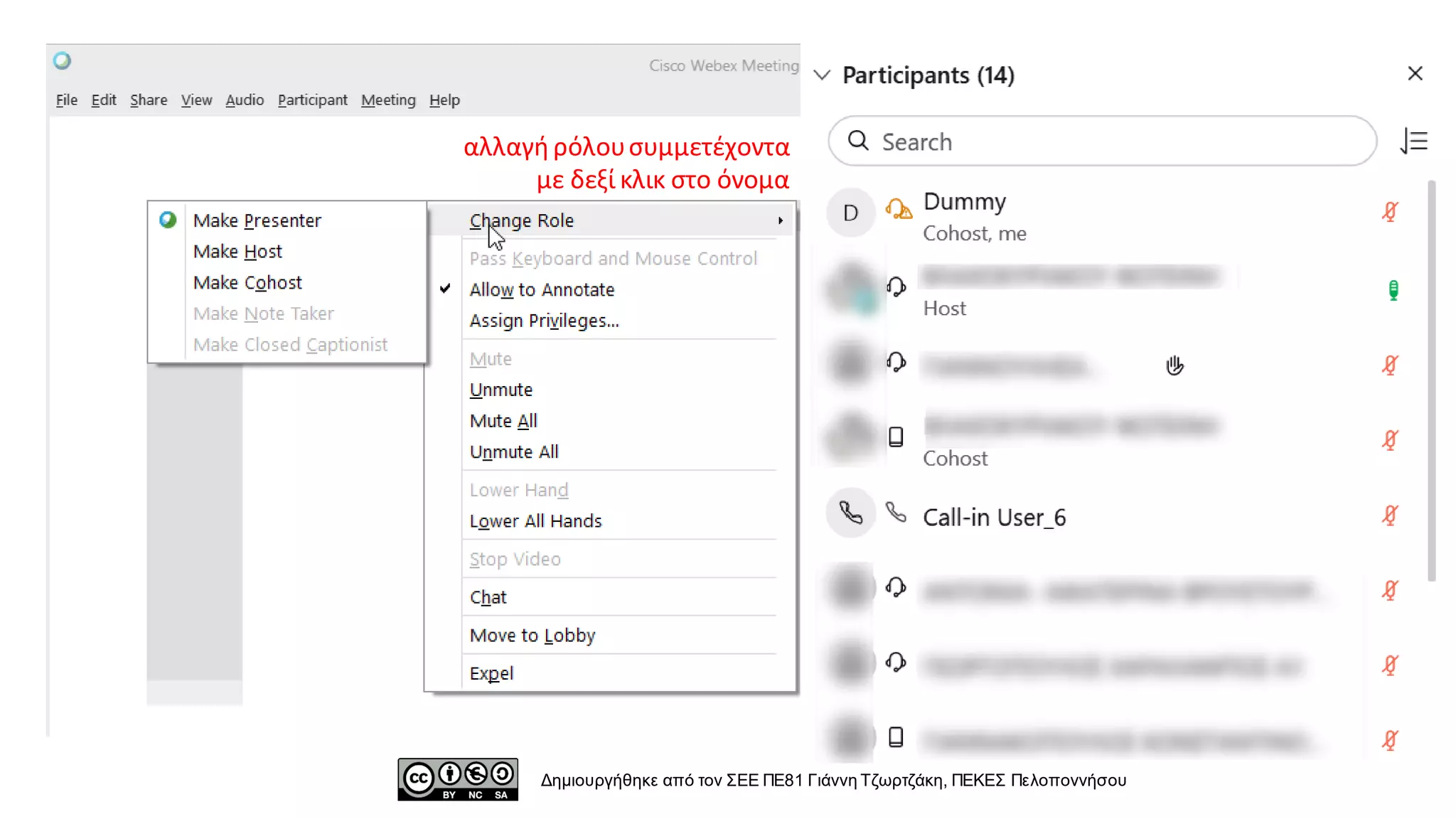Click the Call-in User_6 muted microphone icon
Viewport: 1456px width, 819px height.
(x=1390, y=515)
